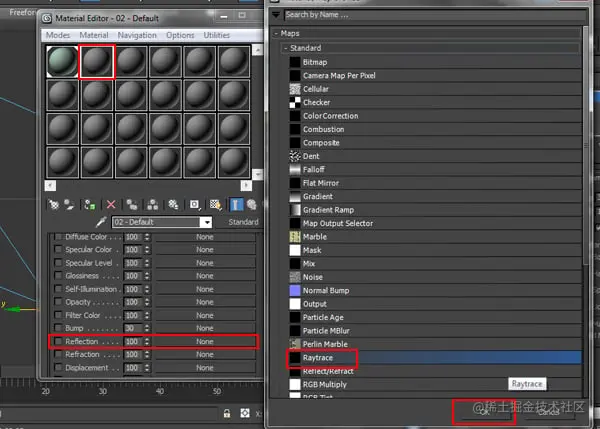
Task: Collapse the Maps group
Action: click(276, 34)
